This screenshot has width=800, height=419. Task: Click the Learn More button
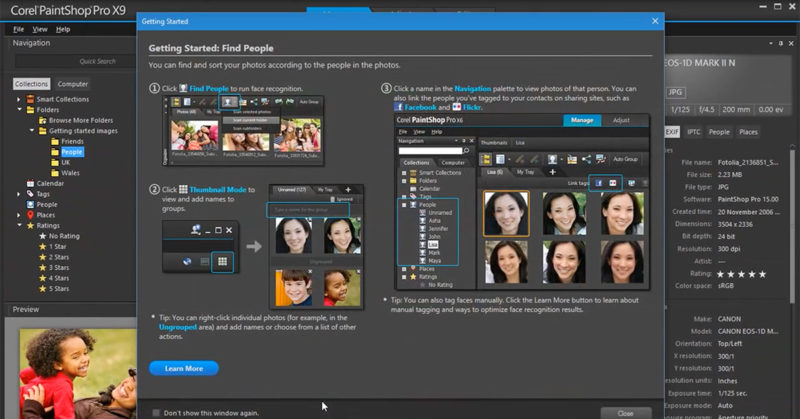[184, 368]
